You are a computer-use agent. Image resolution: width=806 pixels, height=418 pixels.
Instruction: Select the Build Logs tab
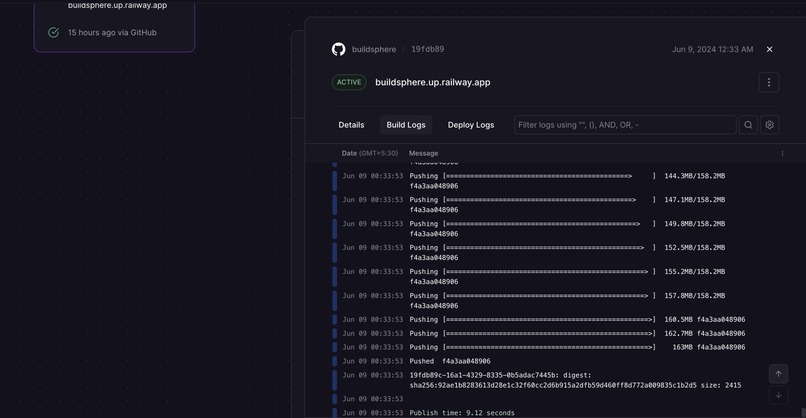pos(406,125)
